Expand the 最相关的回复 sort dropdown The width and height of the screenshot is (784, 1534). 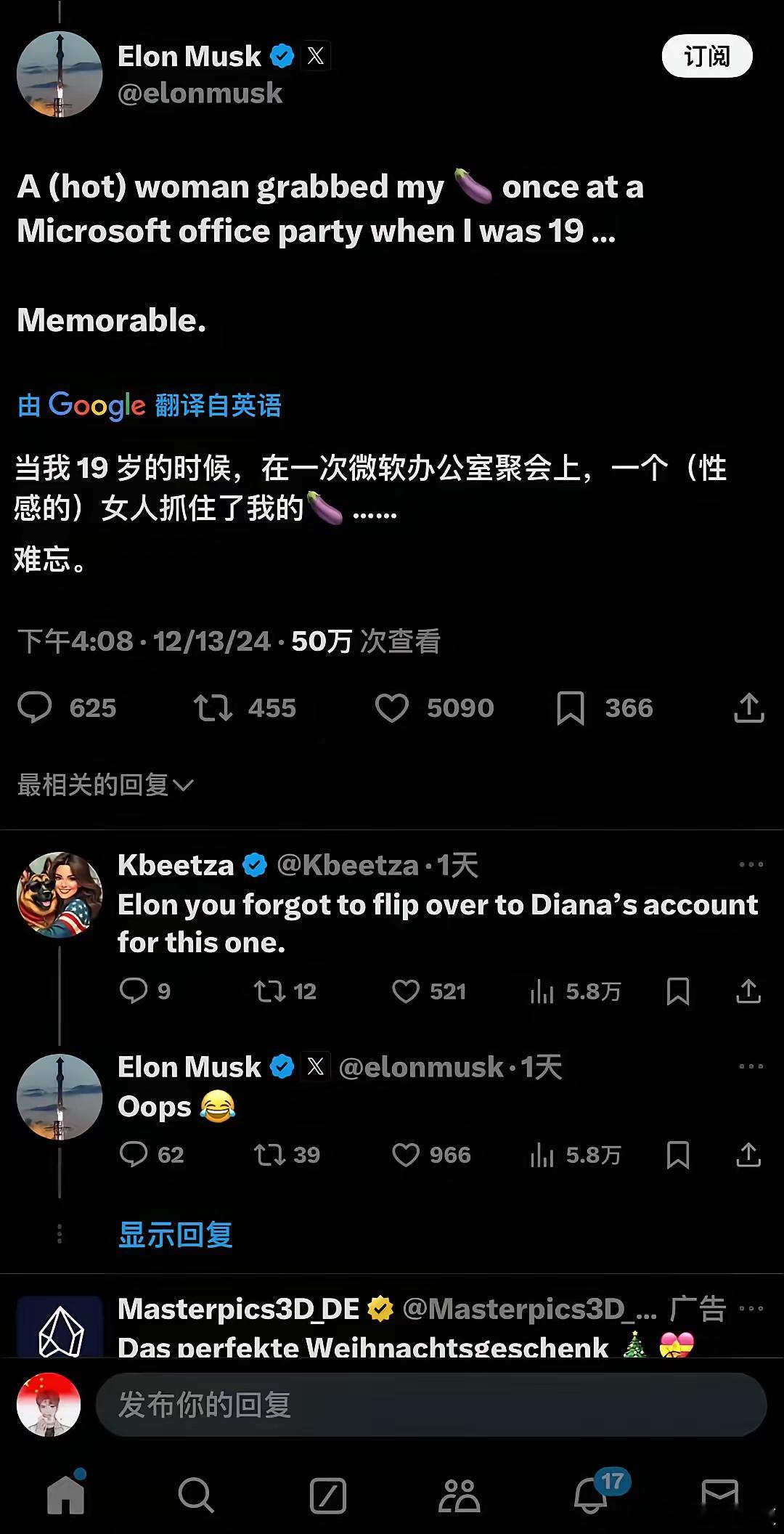(x=106, y=784)
